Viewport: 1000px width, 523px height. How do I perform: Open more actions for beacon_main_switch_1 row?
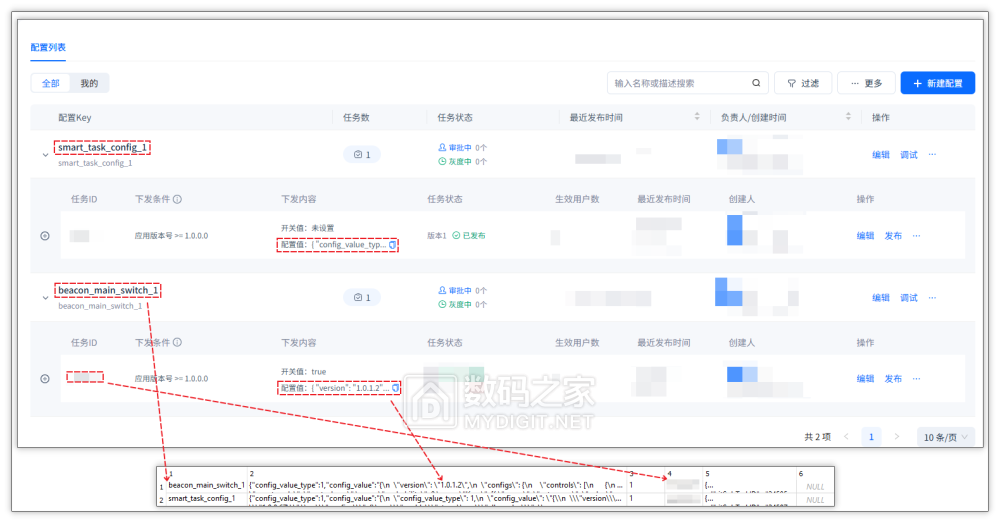pyautogui.click(x=932, y=297)
